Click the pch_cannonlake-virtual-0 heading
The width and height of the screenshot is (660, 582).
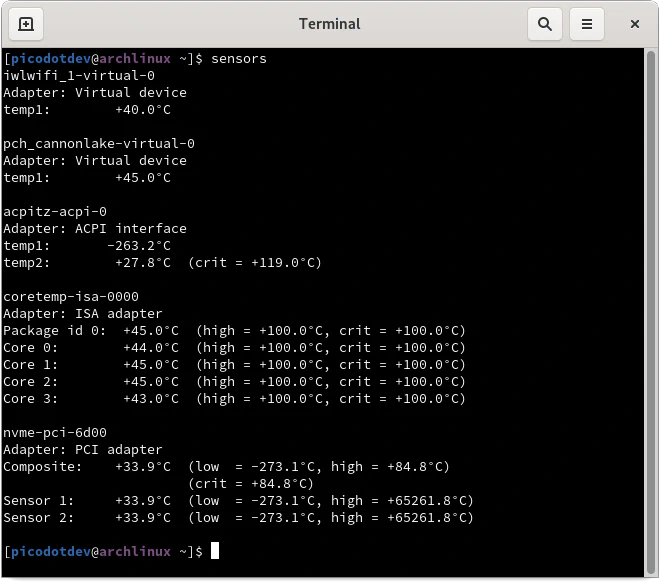[99, 143]
